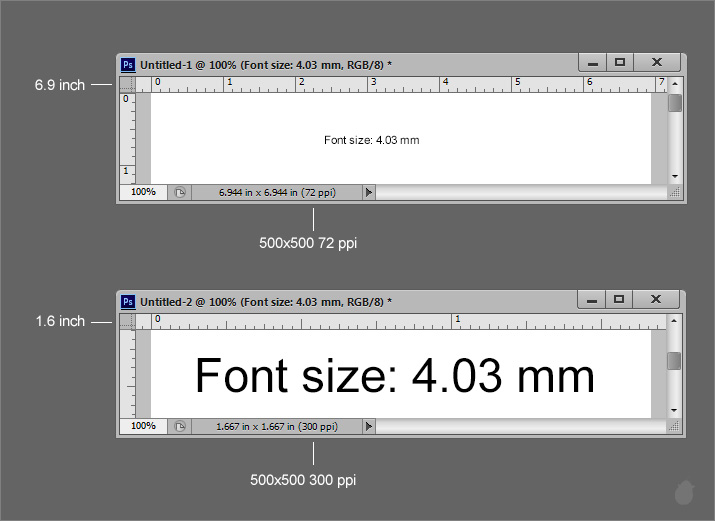Viewport: 715px width, 521px height.
Task: Click the resize grip of Untitled-2 window
Action: click(x=675, y=426)
